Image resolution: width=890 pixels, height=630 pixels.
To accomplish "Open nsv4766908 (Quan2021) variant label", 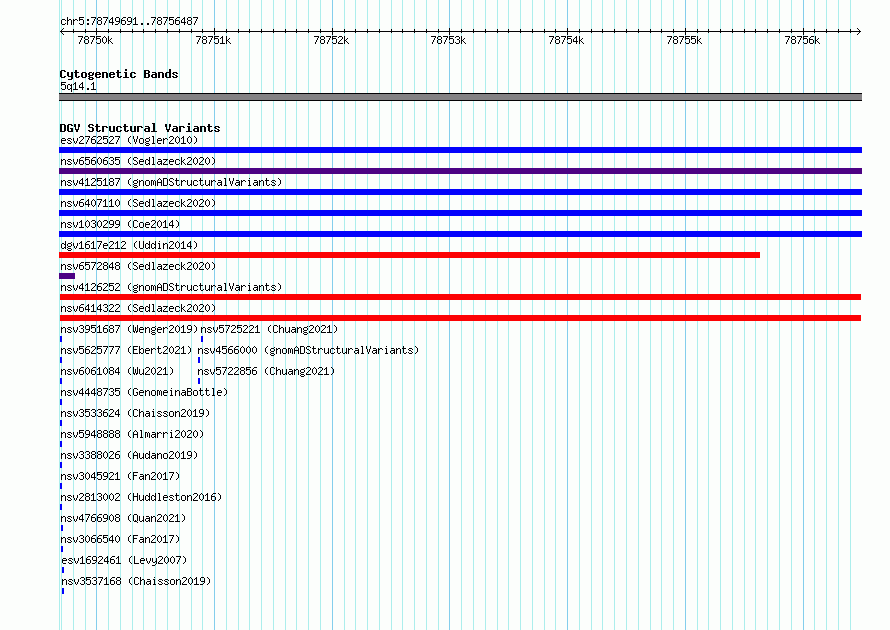I will coord(123,518).
